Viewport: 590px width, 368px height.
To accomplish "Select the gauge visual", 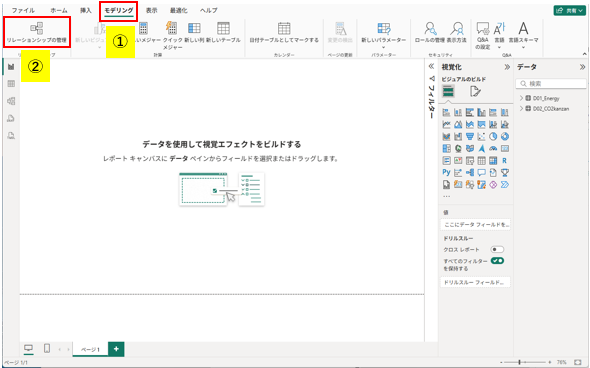I will tap(493, 148).
